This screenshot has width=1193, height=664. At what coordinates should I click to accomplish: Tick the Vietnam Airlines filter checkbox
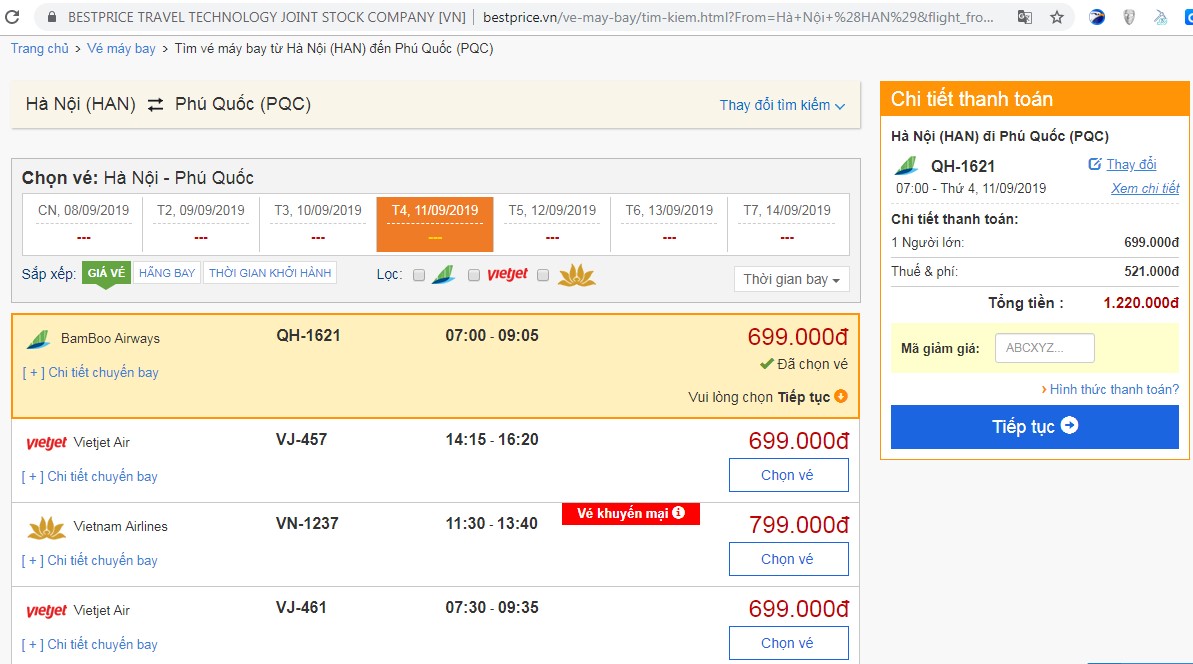pos(542,275)
